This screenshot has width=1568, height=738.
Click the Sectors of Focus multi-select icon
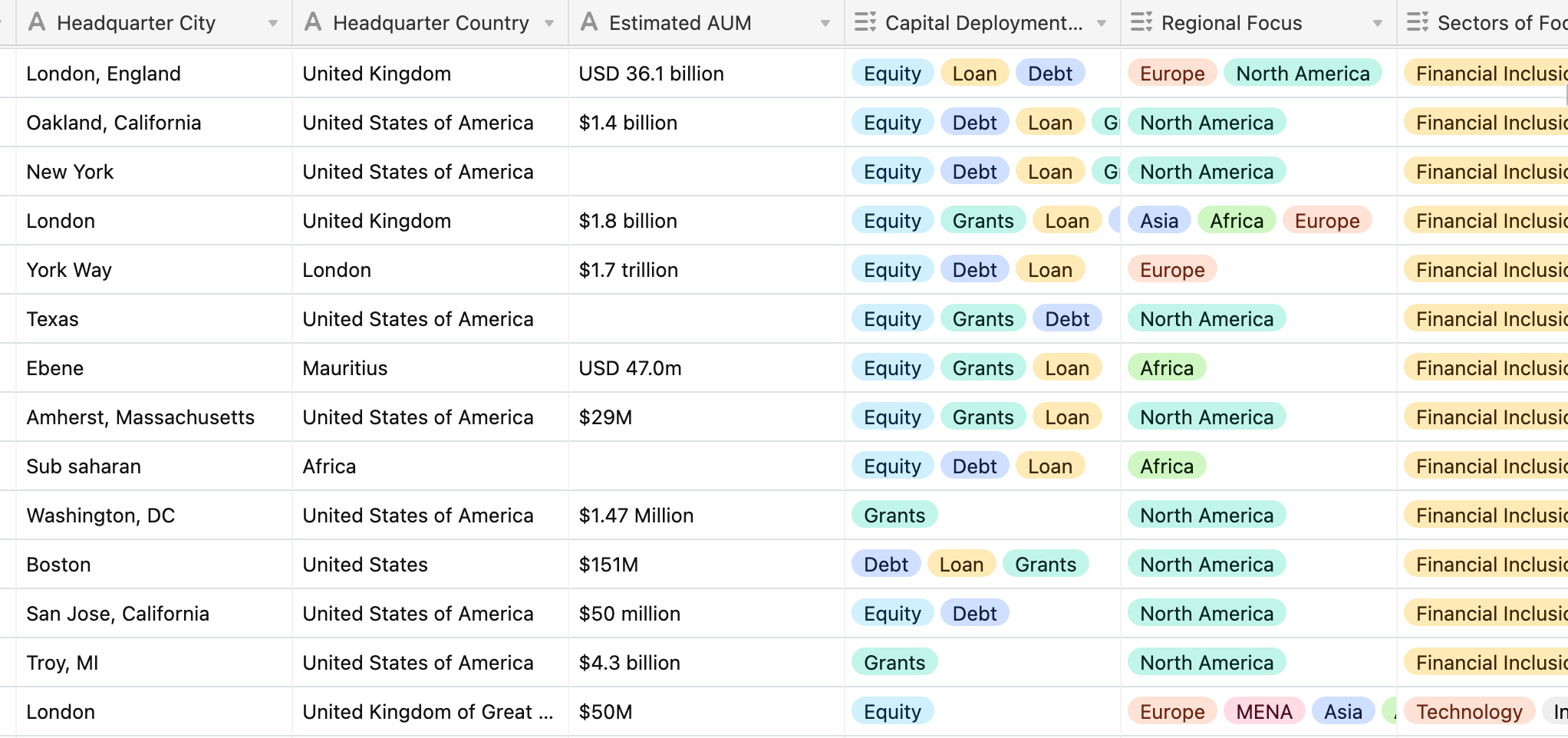pos(1418,22)
